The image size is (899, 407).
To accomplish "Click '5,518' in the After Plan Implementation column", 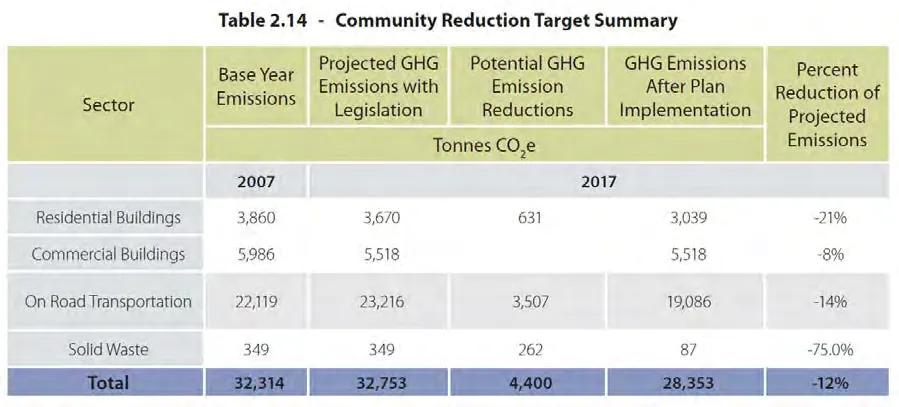I will (688, 254).
